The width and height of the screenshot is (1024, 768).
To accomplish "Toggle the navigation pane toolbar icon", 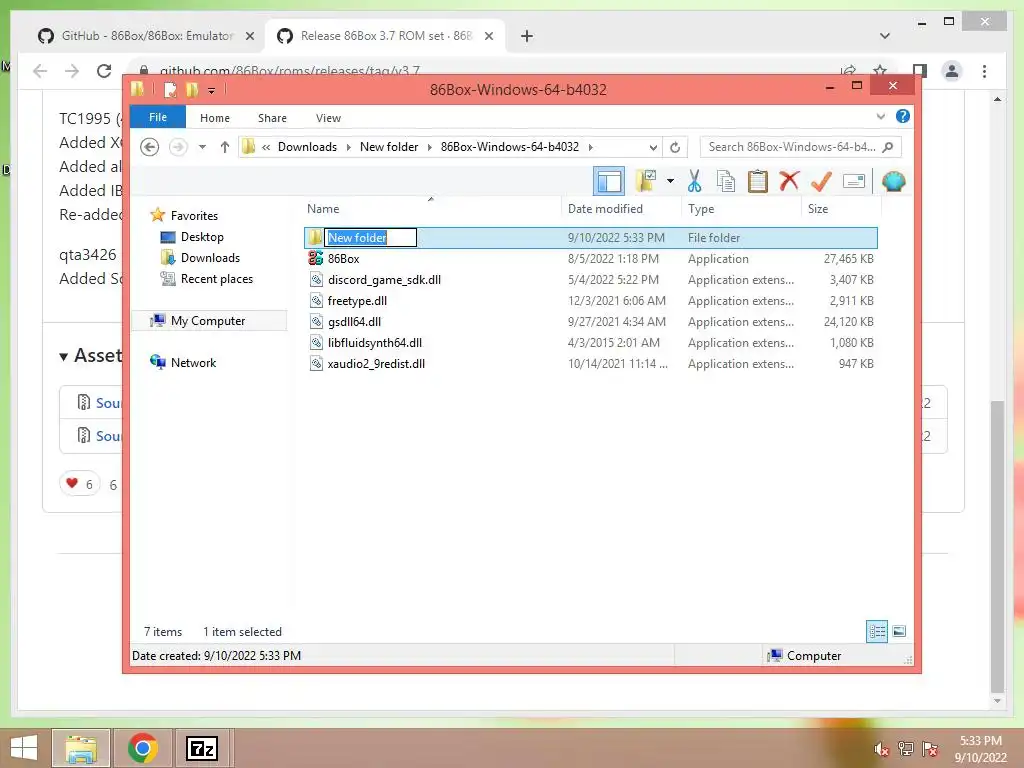I will tap(609, 181).
